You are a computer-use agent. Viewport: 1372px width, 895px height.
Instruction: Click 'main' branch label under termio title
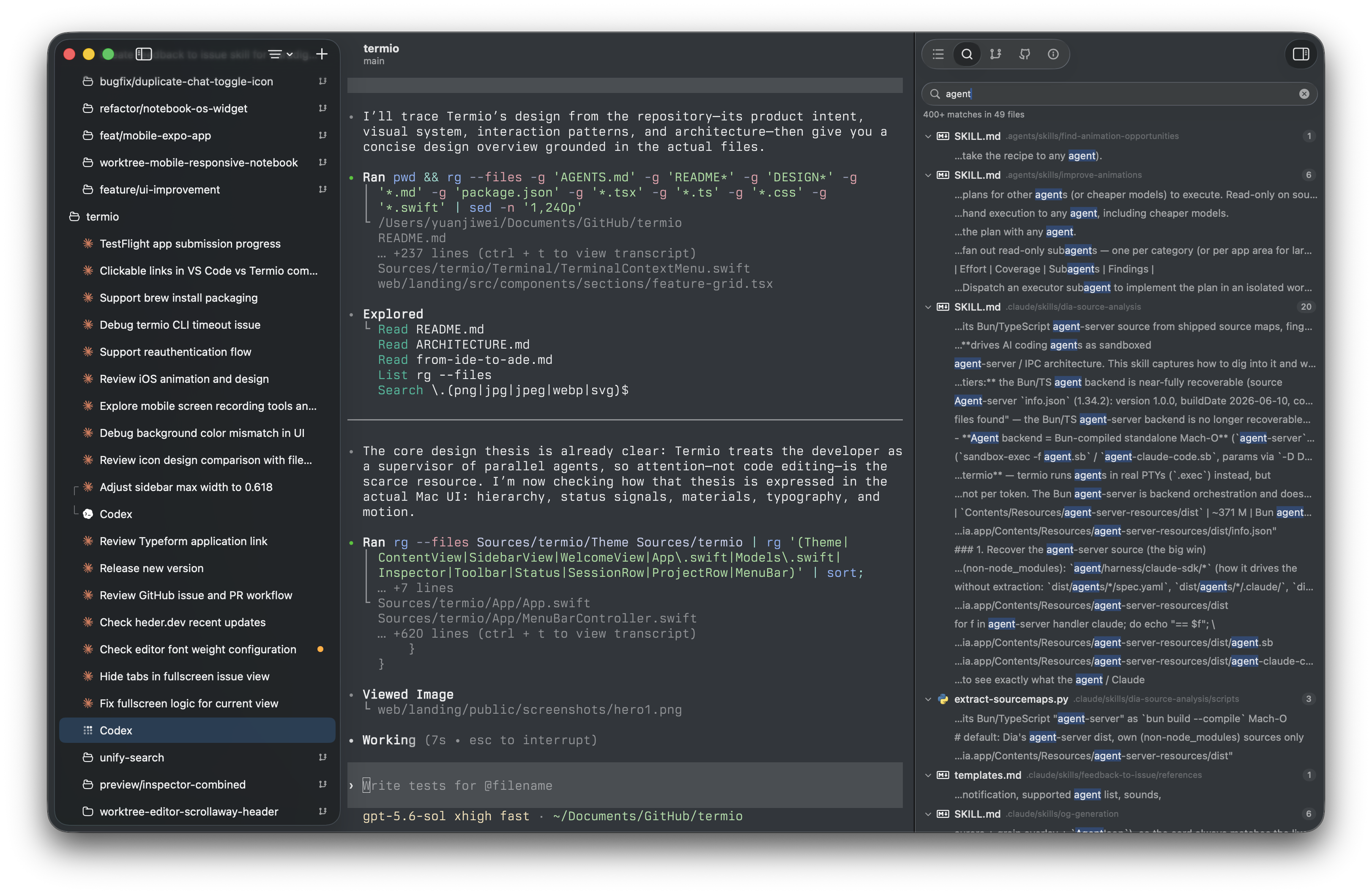pyautogui.click(x=374, y=61)
